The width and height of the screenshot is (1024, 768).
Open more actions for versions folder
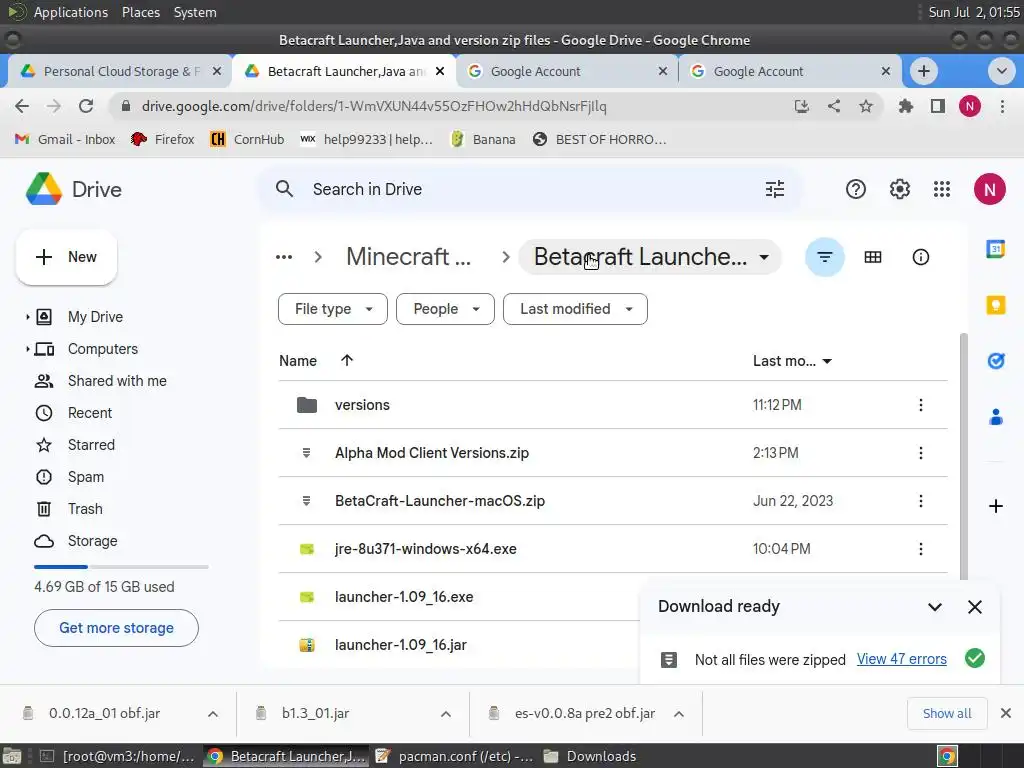920,405
